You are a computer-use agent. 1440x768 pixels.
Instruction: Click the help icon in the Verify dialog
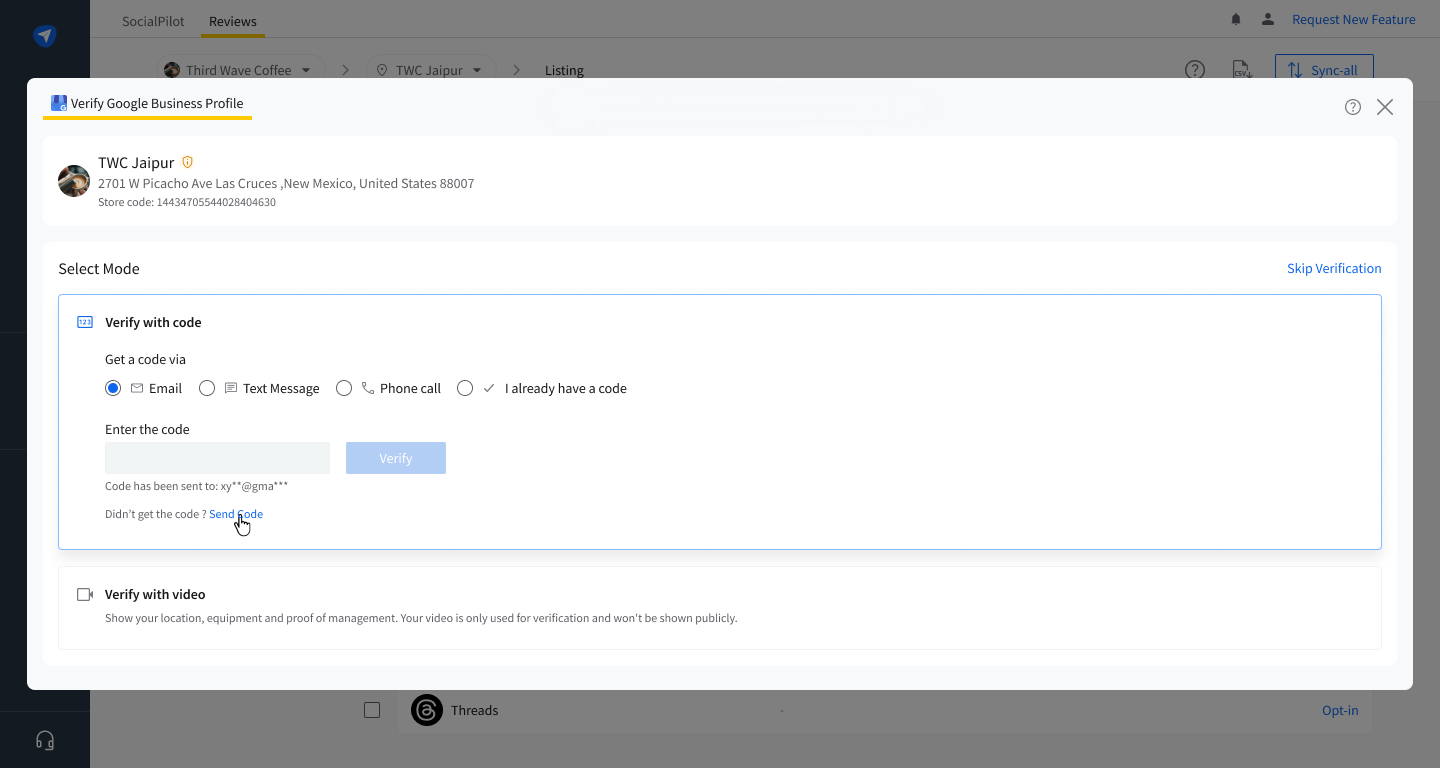pos(1353,107)
